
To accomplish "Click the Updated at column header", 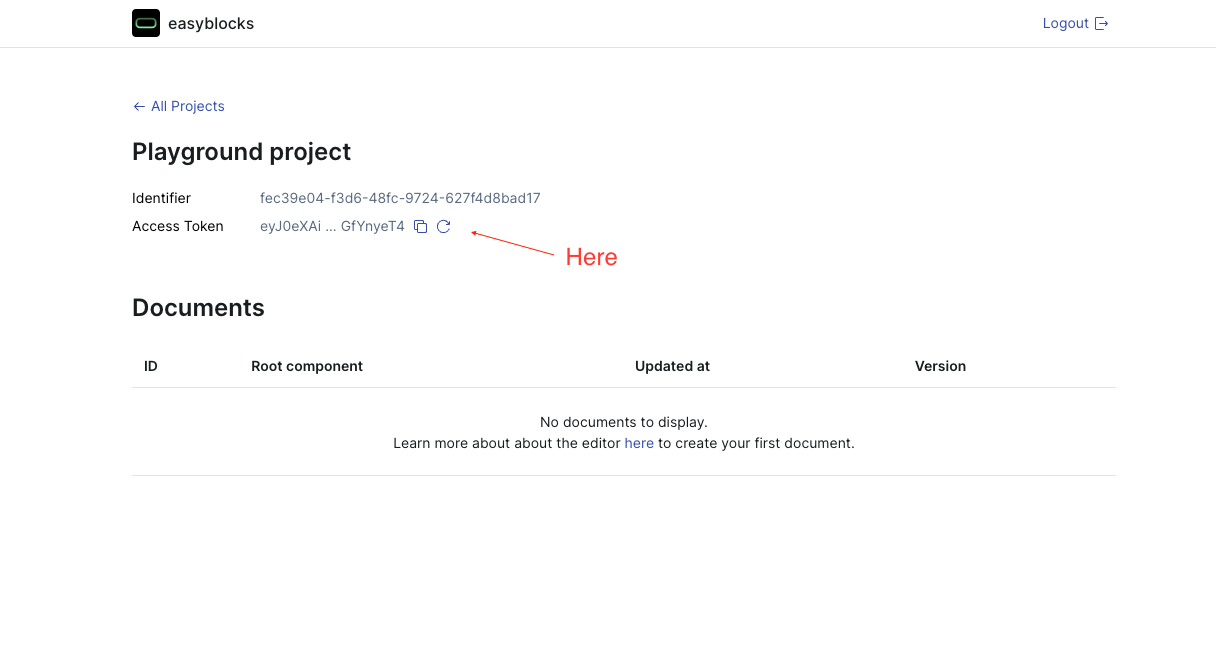I will pos(672,367).
